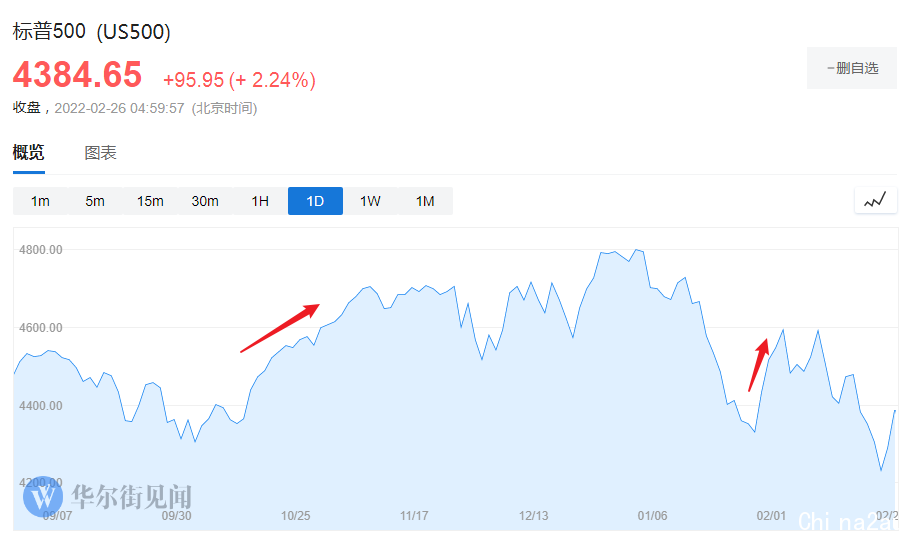Click the 删自选 remove watchlist button

click(x=852, y=68)
